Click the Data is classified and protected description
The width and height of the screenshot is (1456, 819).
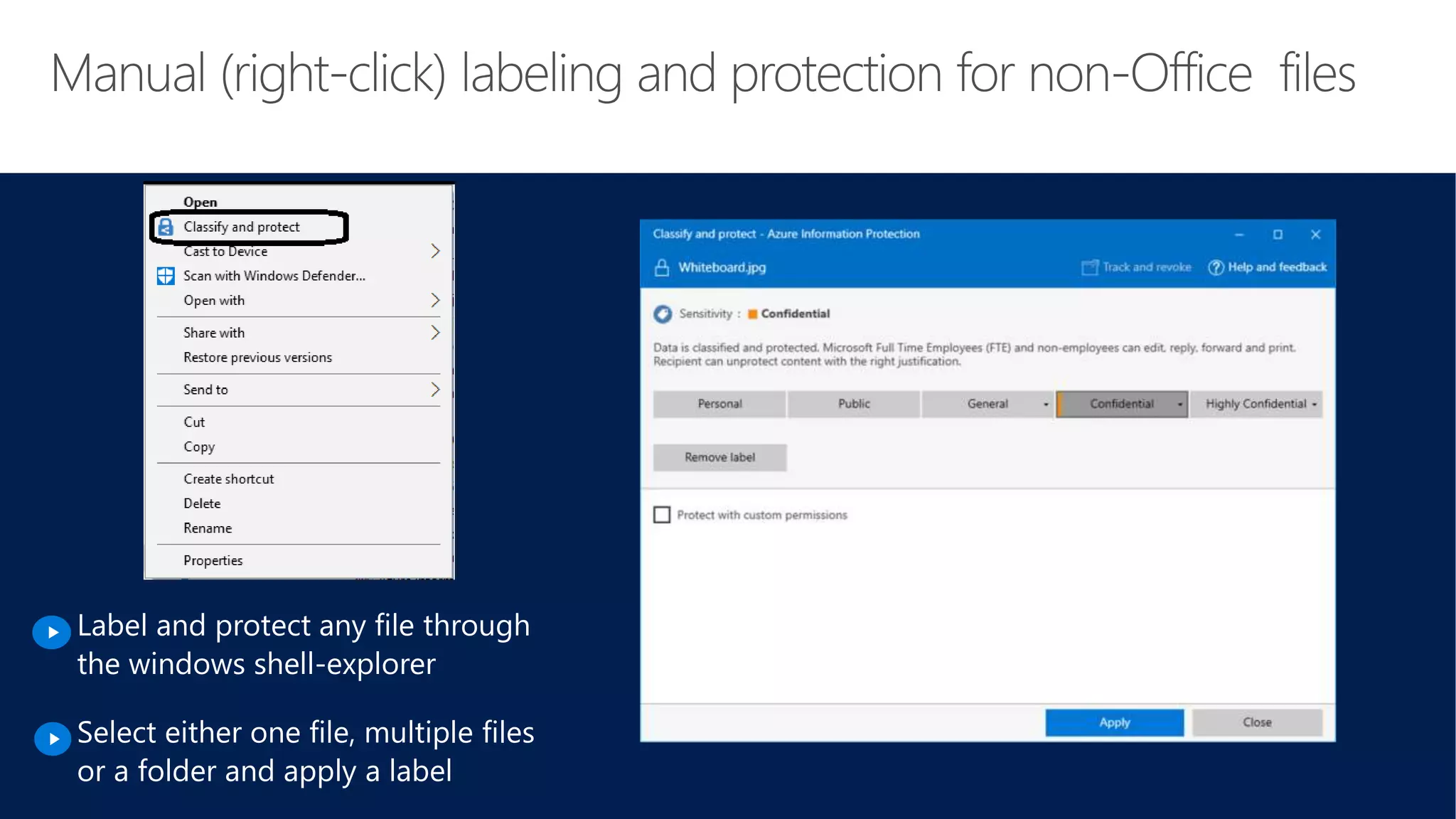pyautogui.click(x=974, y=354)
